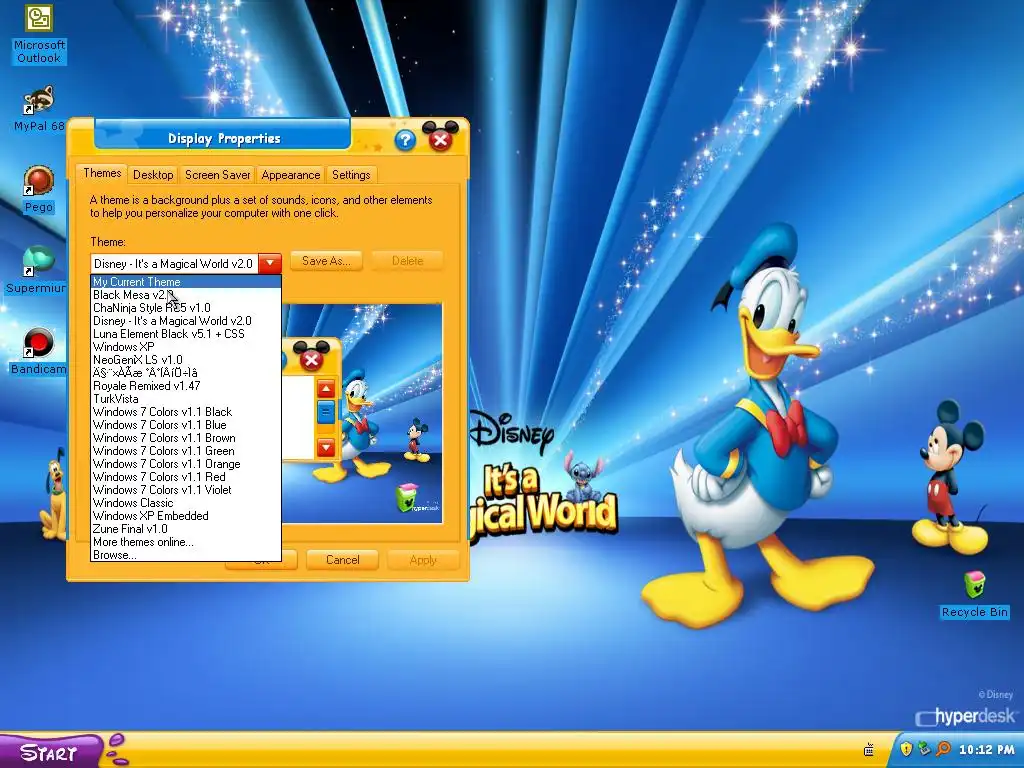Open Pego desktop shortcut
This screenshot has width=1024, height=768.
click(x=39, y=189)
